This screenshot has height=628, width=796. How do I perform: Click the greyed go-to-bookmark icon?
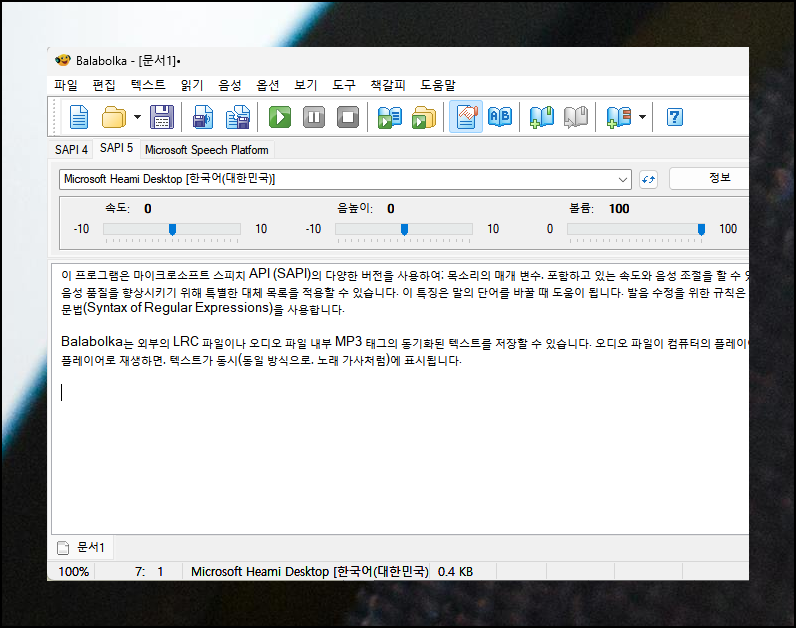[576, 117]
